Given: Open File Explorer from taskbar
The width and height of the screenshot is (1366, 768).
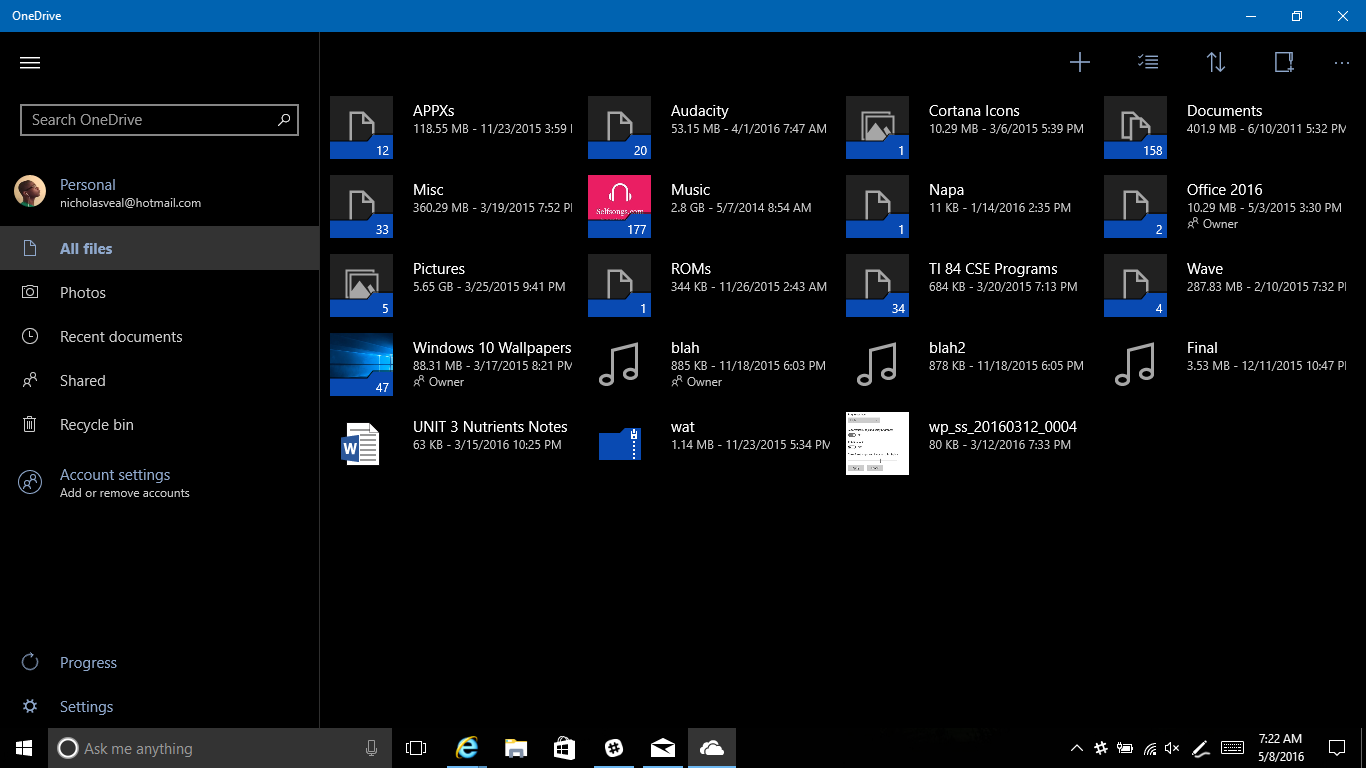Looking at the screenshot, I should [515, 748].
